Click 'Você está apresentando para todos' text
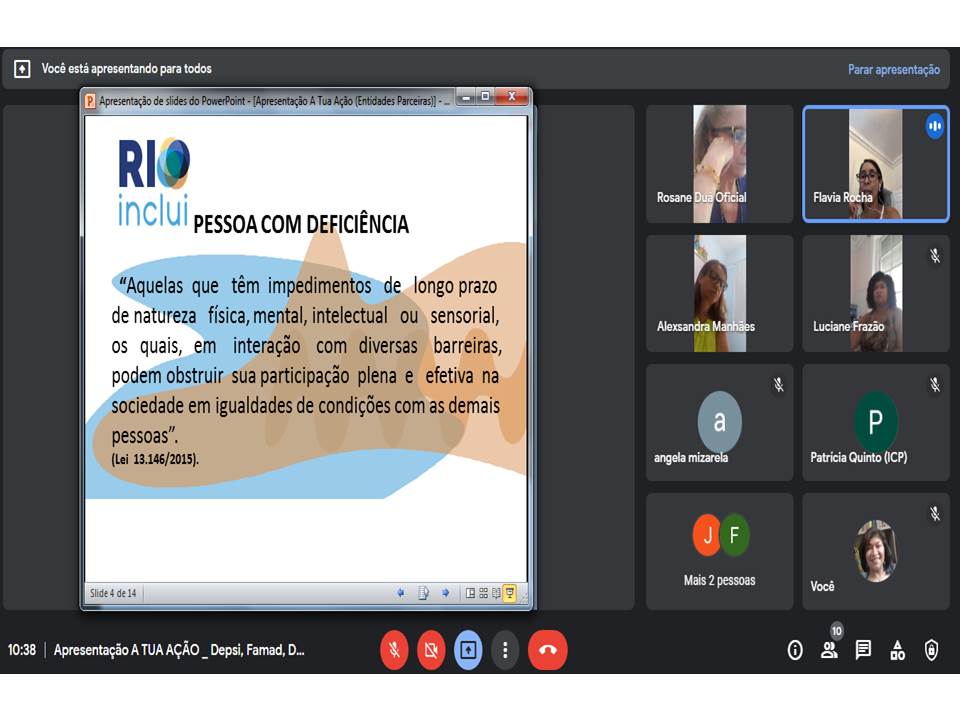Image resolution: width=960 pixels, height=720 pixels. click(127, 69)
